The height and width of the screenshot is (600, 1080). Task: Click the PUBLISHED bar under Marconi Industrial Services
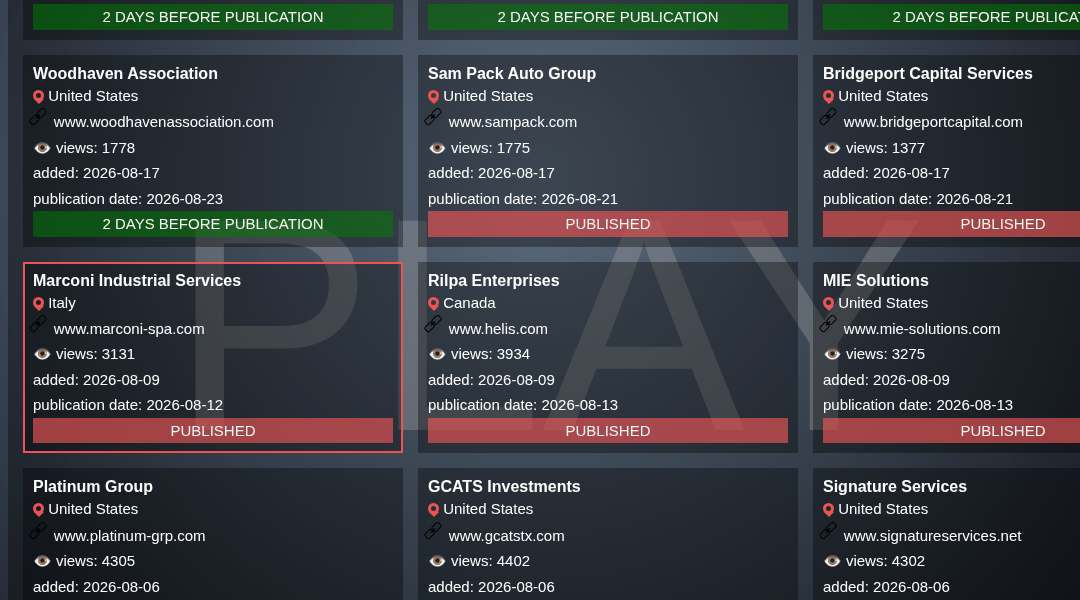(x=213, y=431)
